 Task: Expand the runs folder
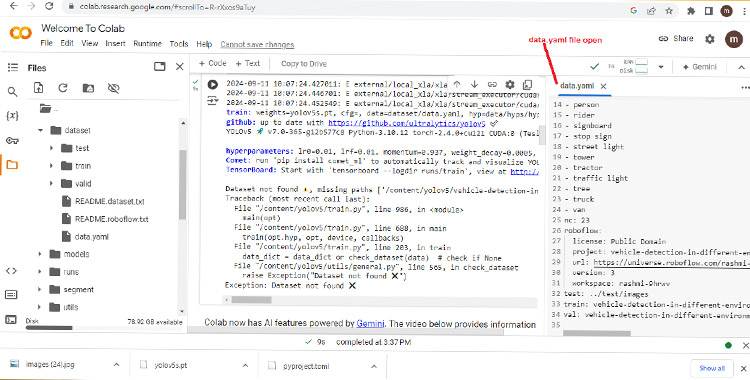point(40,272)
